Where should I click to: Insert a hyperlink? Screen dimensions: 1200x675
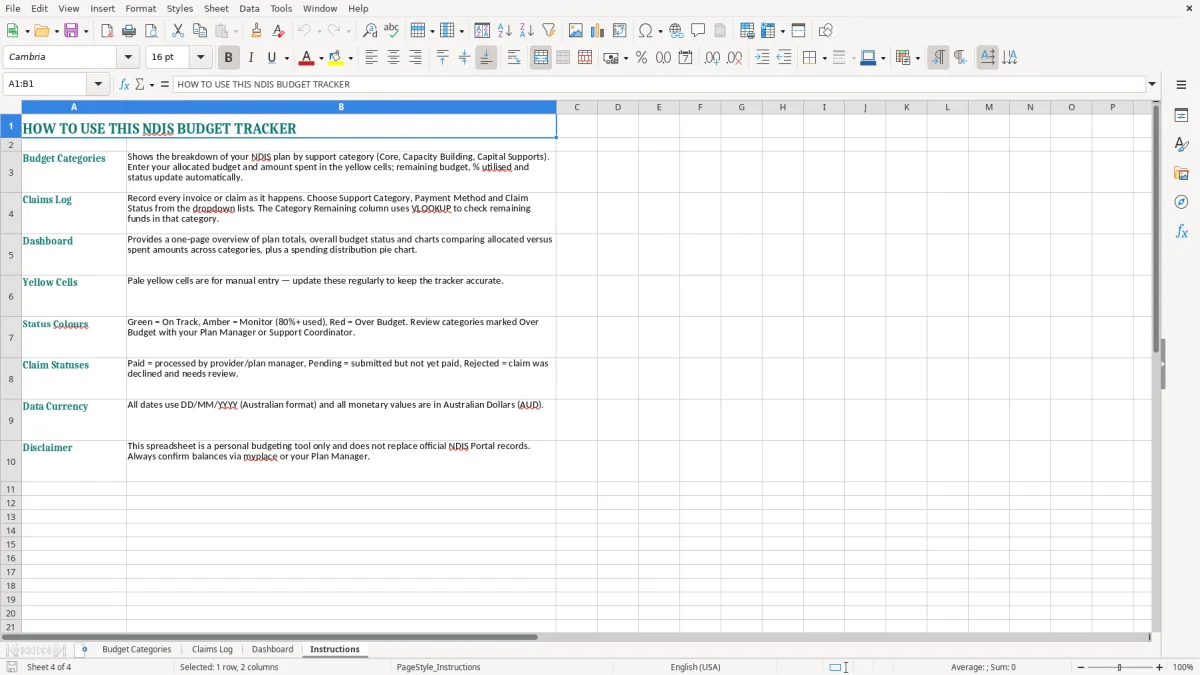click(x=677, y=31)
